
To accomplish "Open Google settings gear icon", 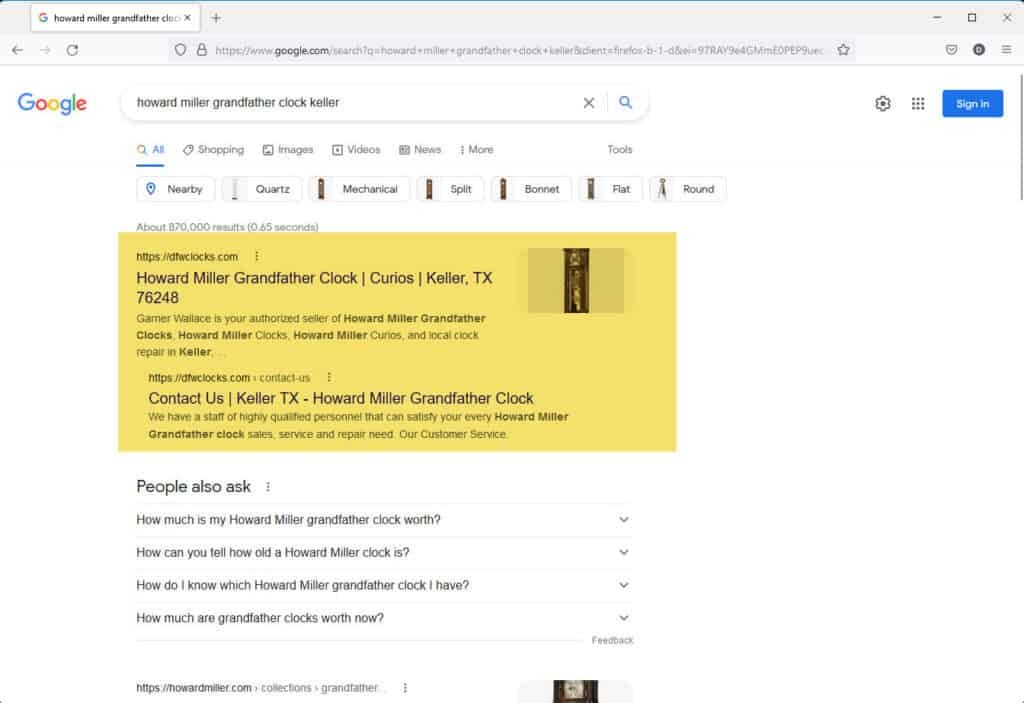I will point(883,103).
